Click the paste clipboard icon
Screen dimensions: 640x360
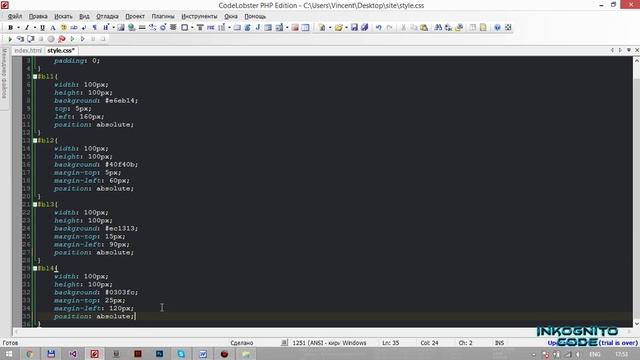pyautogui.click(x=424, y=28)
